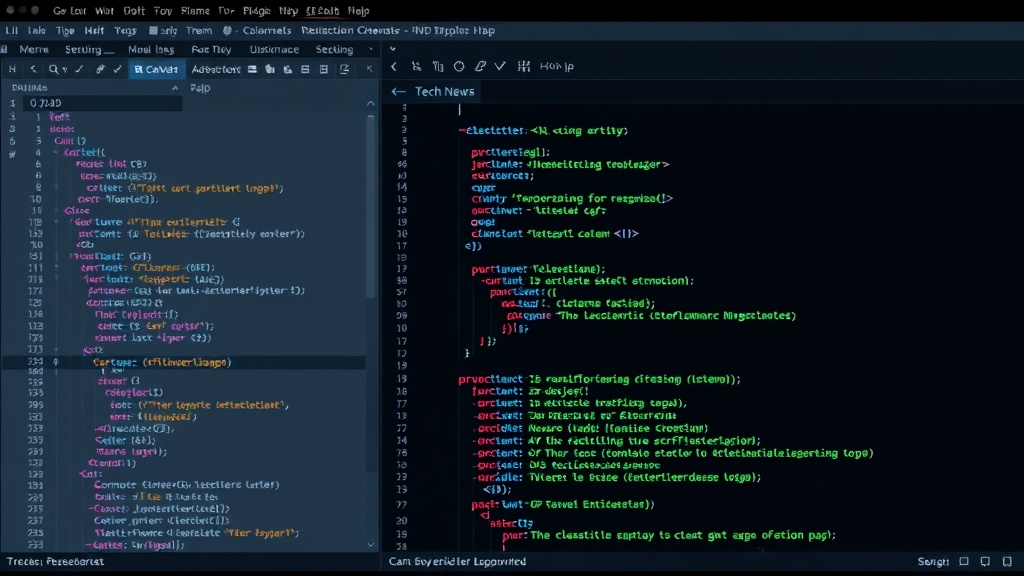
Task: Click the Adtestfert toolbar button
Action: point(216,69)
